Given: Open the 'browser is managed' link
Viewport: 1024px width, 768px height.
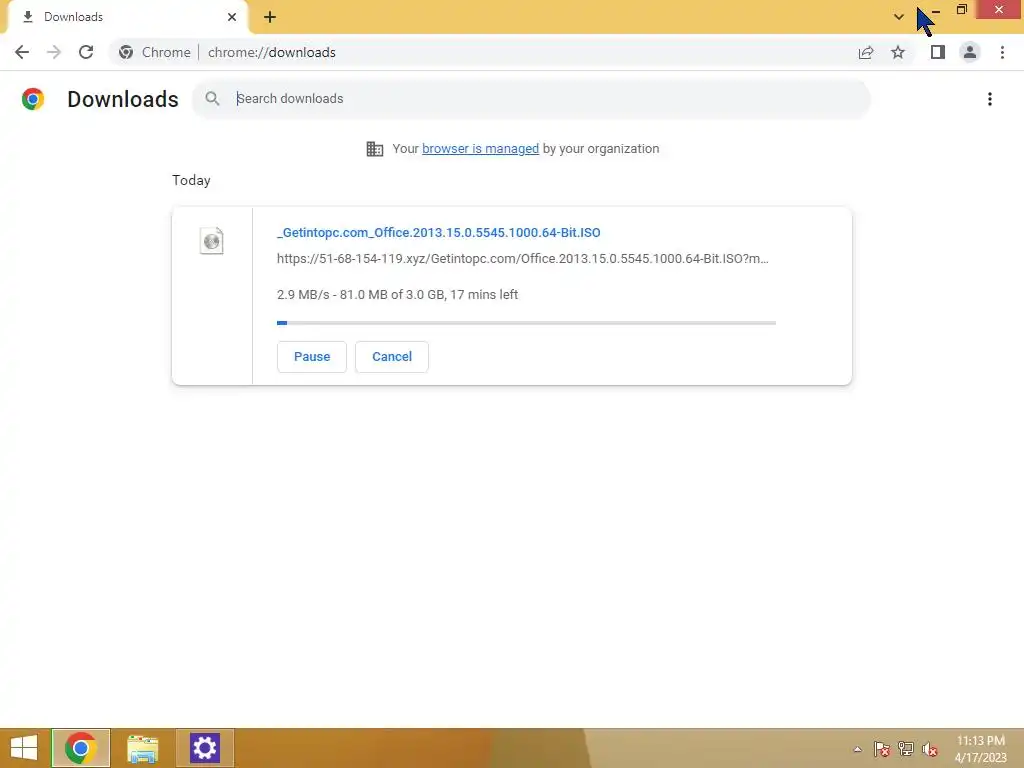Looking at the screenshot, I should pos(480,149).
